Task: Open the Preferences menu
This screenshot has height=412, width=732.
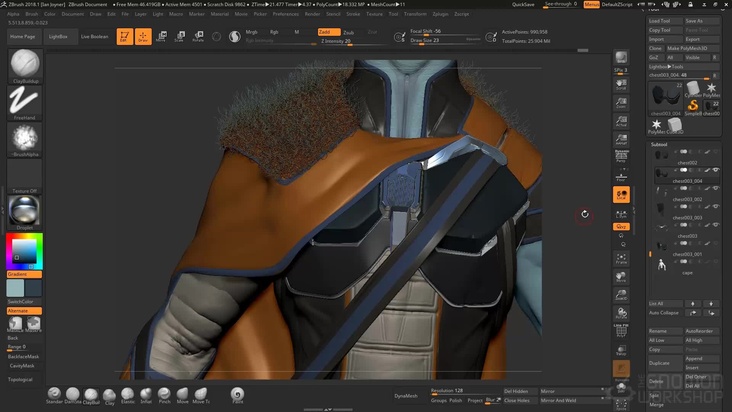Action: pos(285,14)
